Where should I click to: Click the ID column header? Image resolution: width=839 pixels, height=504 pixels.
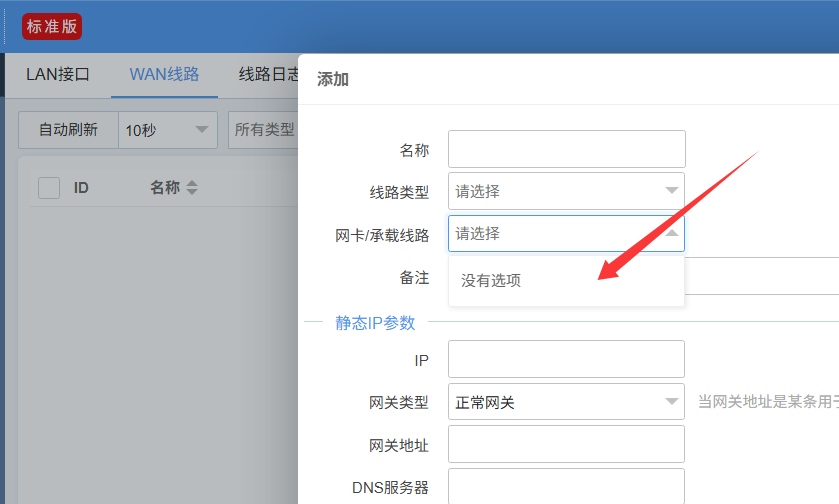(x=82, y=187)
